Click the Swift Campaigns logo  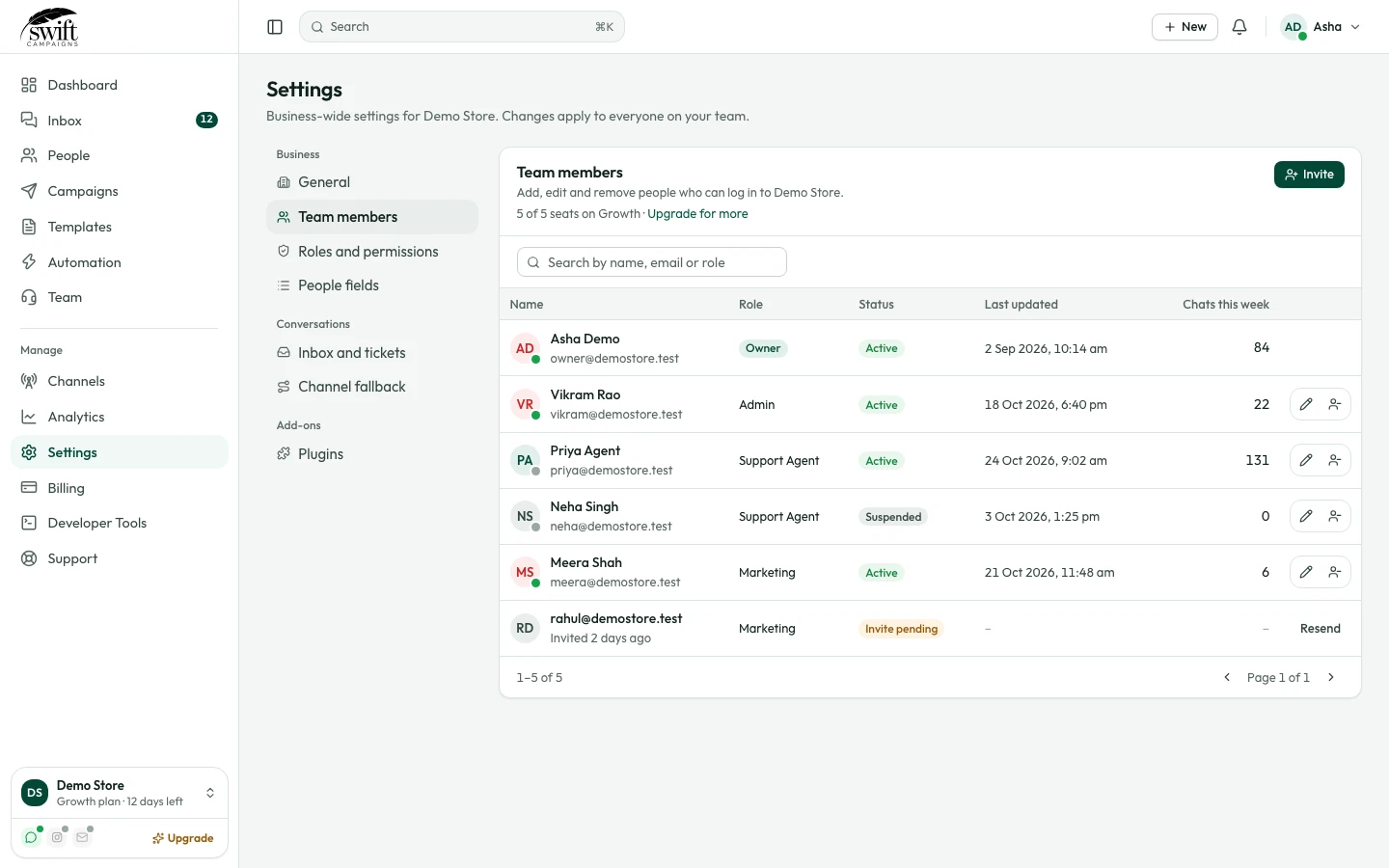point(50,27)
